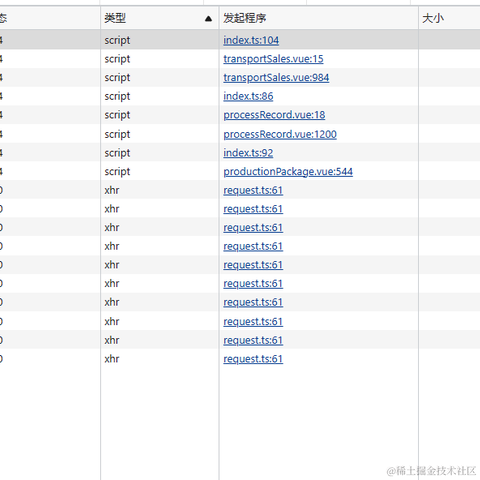Select script type cell in index.ts:86 row
Screen dimensions: 480x480
[160, 96]
